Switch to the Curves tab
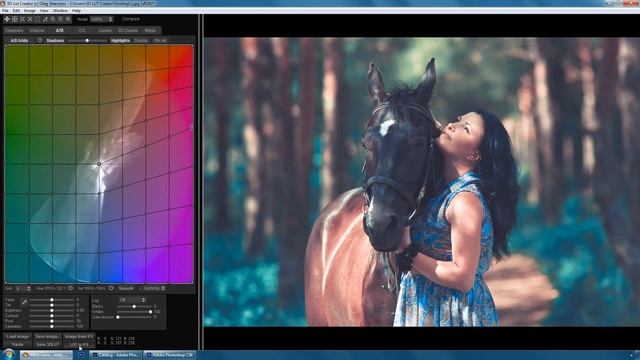Image resolution: width=640 pixels, height=360 pixels. pyautogui.click(x=104, y=31)
